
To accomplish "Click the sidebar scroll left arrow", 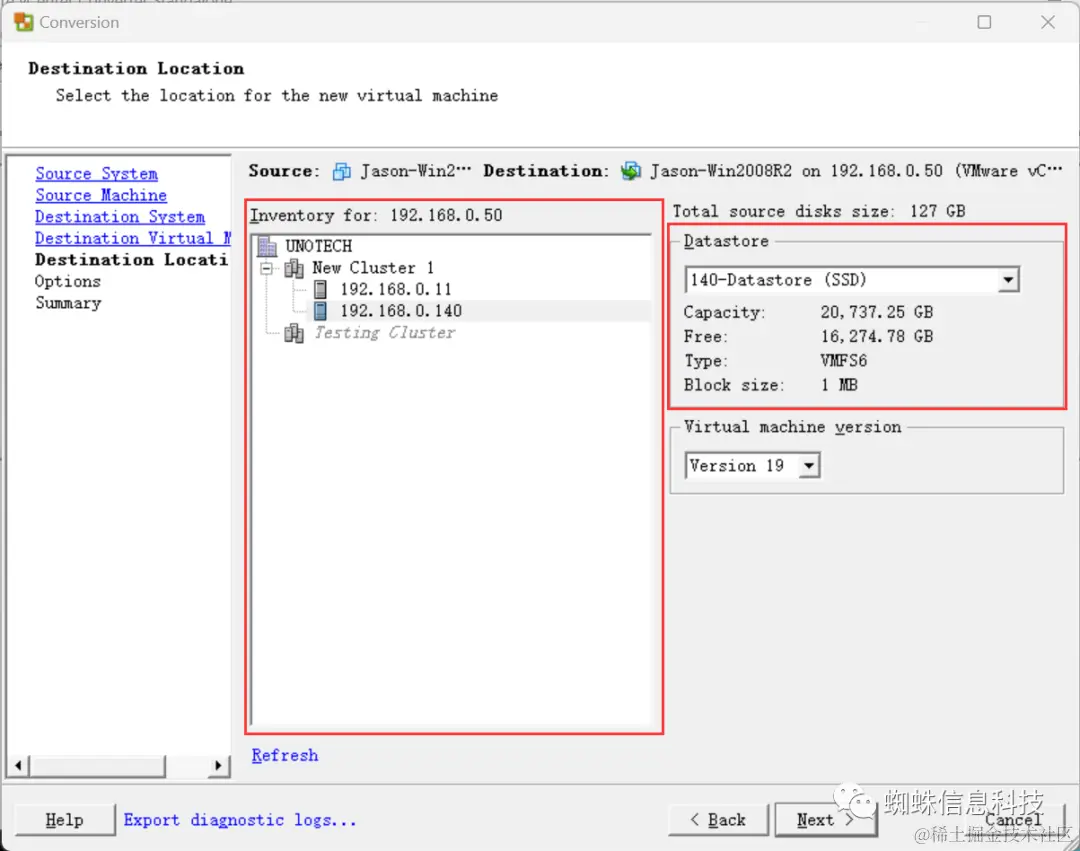I will coord(18,765).
